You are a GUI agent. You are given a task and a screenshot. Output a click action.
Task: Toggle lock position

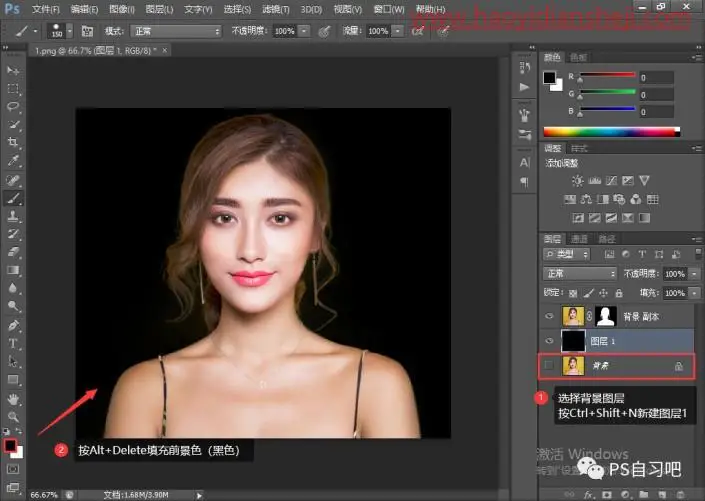[x=603, y=293]
